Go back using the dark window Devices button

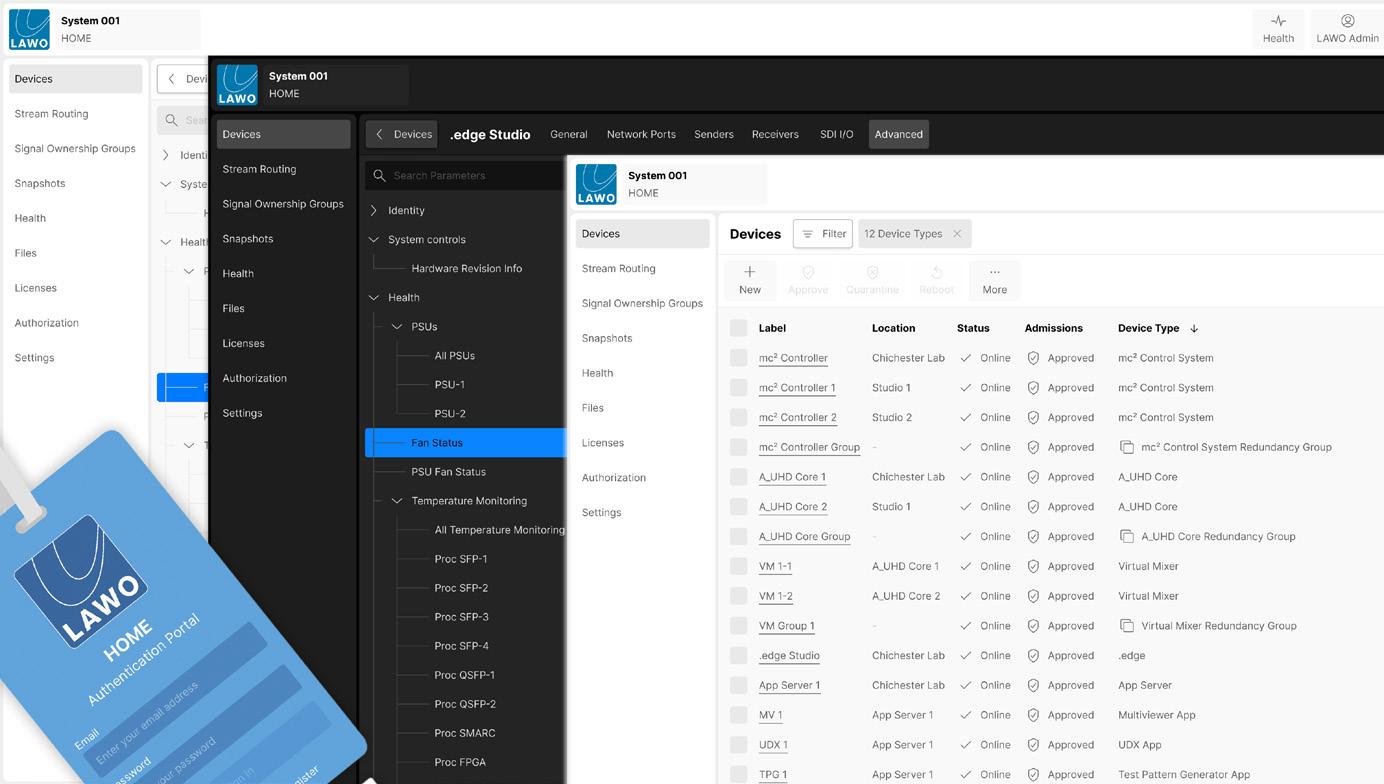pos(402,134)
